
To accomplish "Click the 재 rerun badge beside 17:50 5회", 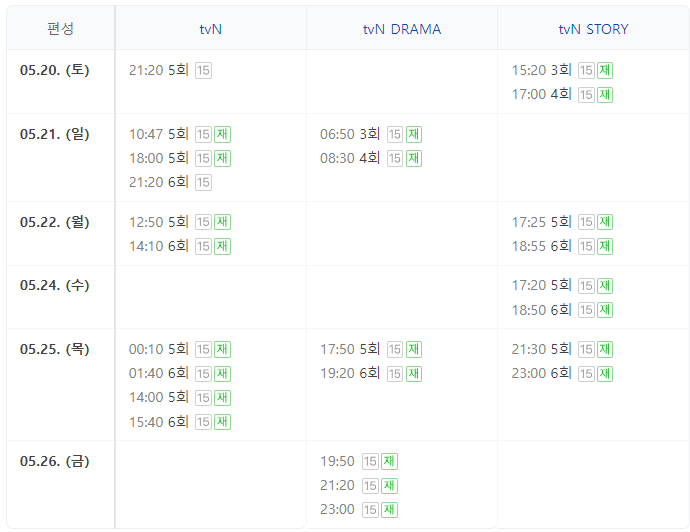I will coord(413,349).
